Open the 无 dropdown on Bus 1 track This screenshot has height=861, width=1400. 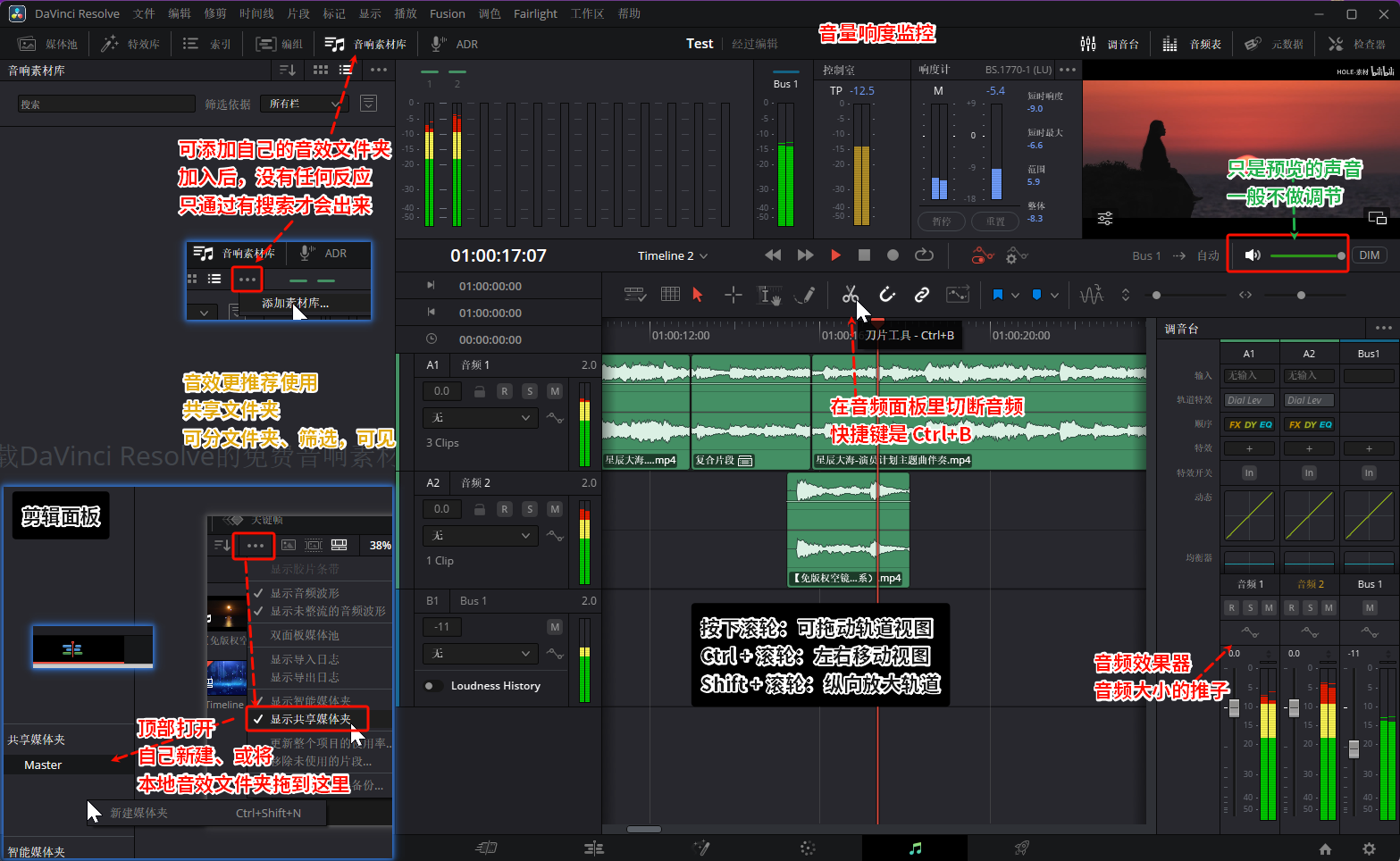(481, 653)
